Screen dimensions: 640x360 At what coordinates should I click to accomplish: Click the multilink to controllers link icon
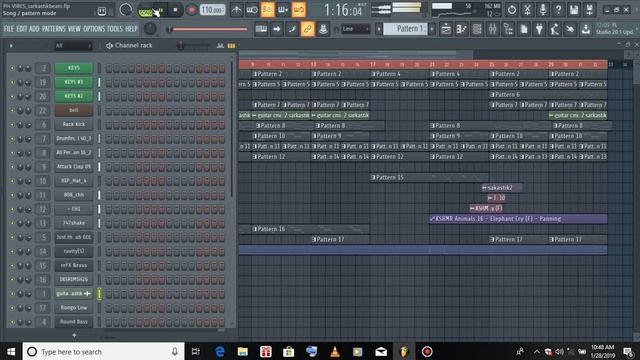click(x=307, y=29)
